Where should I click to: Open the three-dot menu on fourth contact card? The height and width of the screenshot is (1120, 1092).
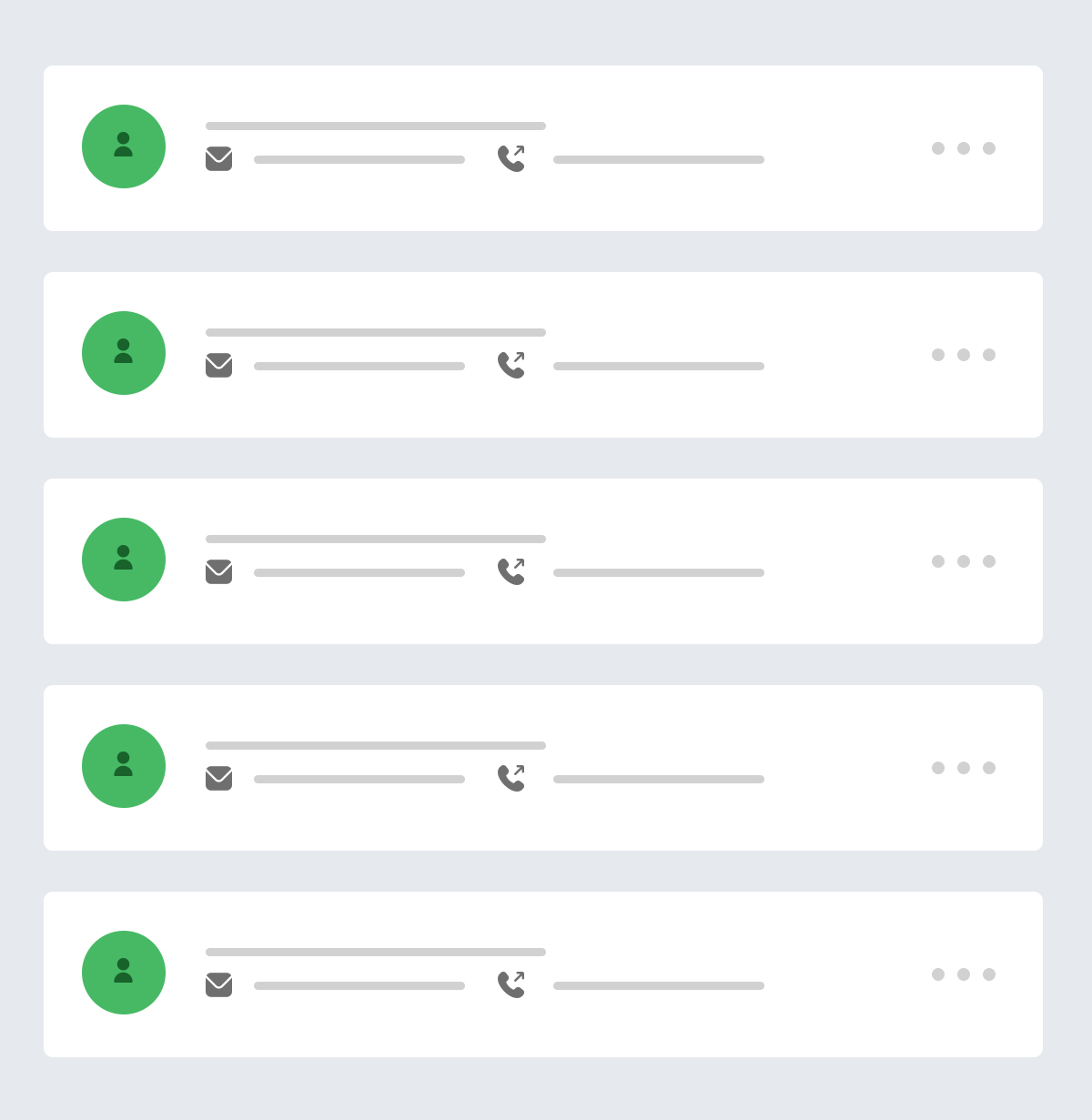click(x=964, y=768)
